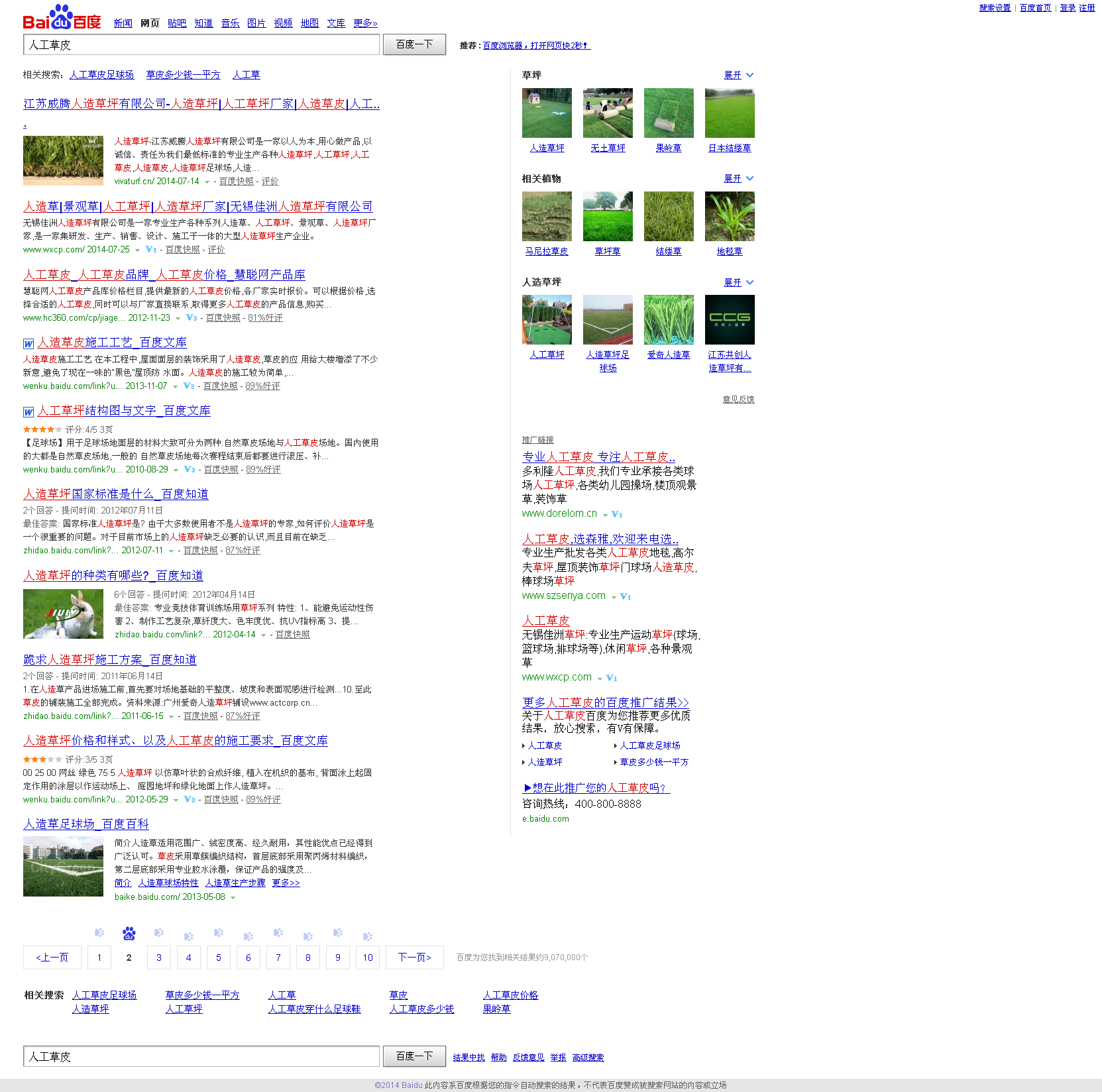Image resolution: width=1102 pixels, height=1092 pixels.
Task: Expand the 相关植物 section with 展开
Action: (x=738, y=179)
